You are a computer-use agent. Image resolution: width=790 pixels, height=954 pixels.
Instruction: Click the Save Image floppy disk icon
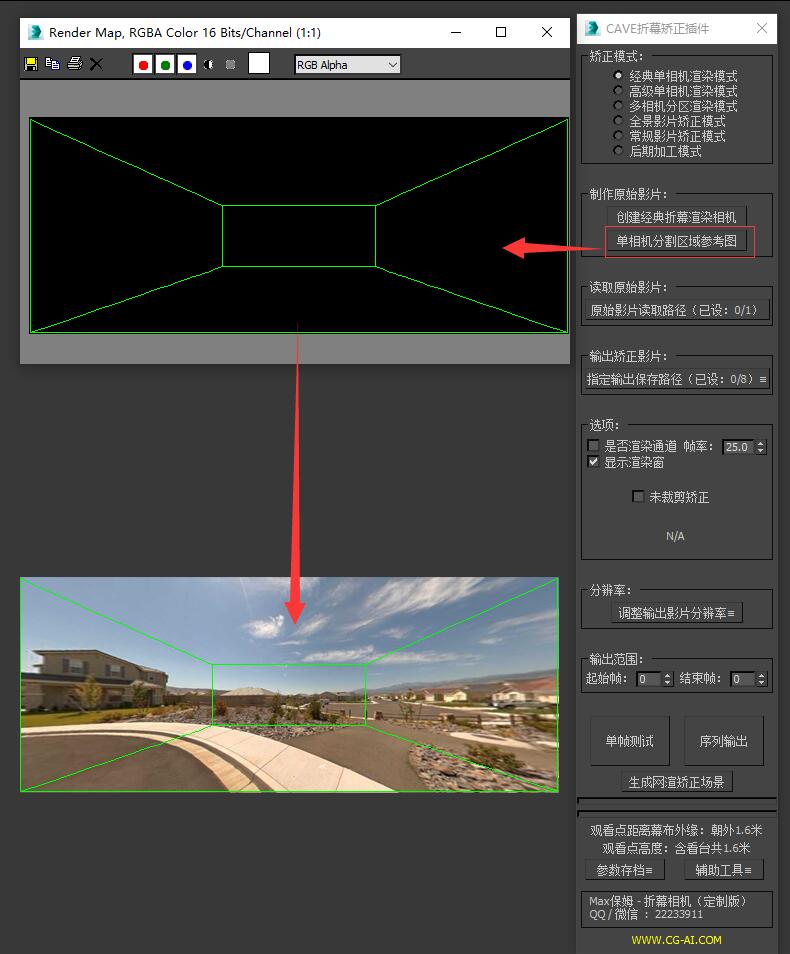(x=31, y=64)
